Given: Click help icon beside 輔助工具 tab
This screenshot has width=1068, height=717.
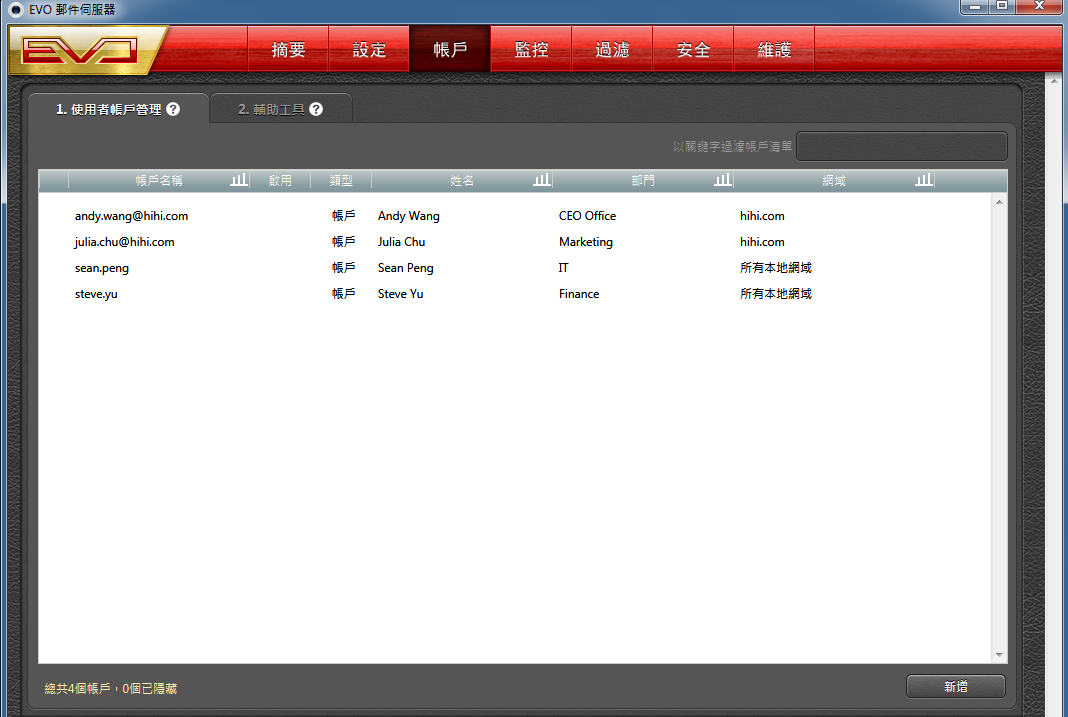Looking at the screenshot, I should coord(316,109).
